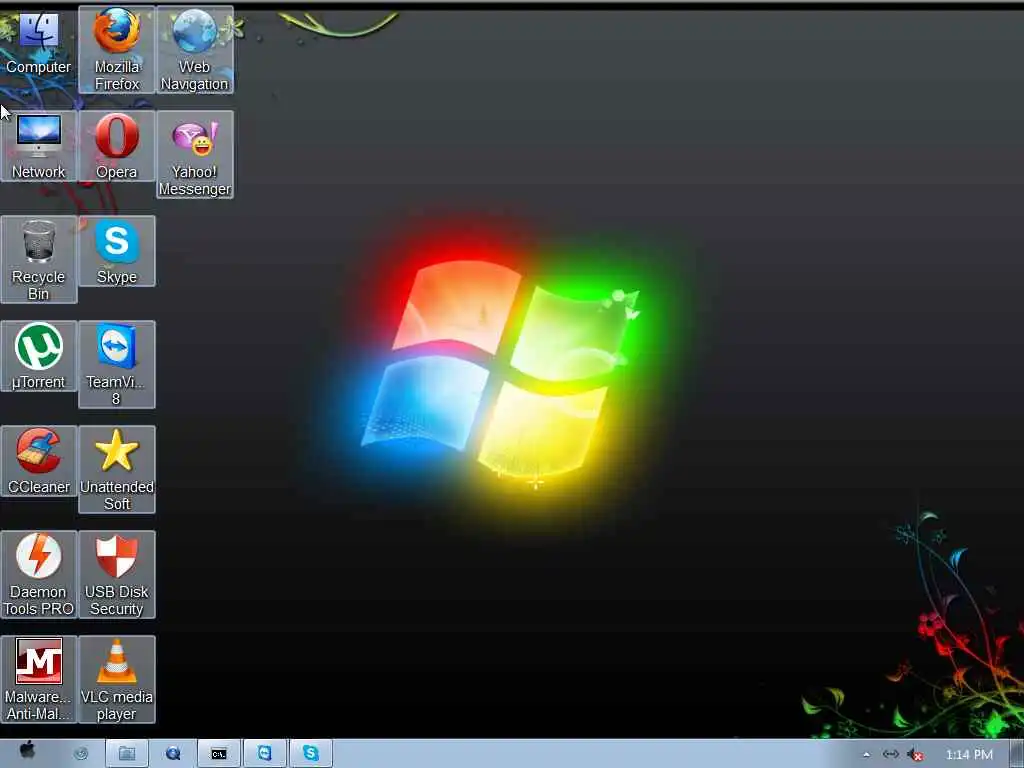Launch Skype from the desktop icon
The image size is (1024, 768).
(x=117, y=251)
